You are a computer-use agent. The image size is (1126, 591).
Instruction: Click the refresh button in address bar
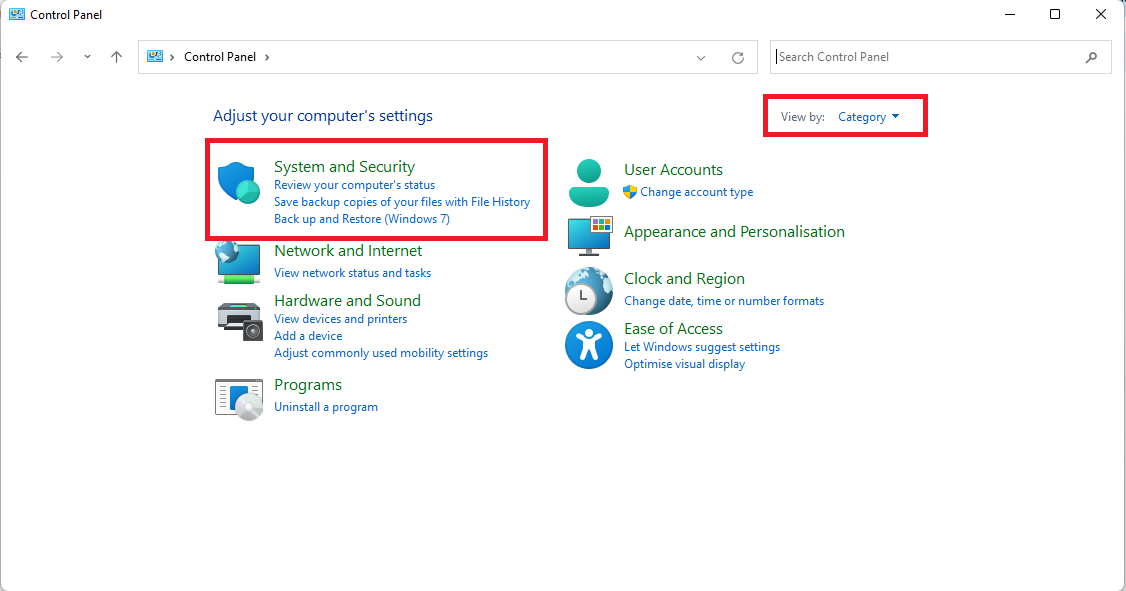click(738, 57)
